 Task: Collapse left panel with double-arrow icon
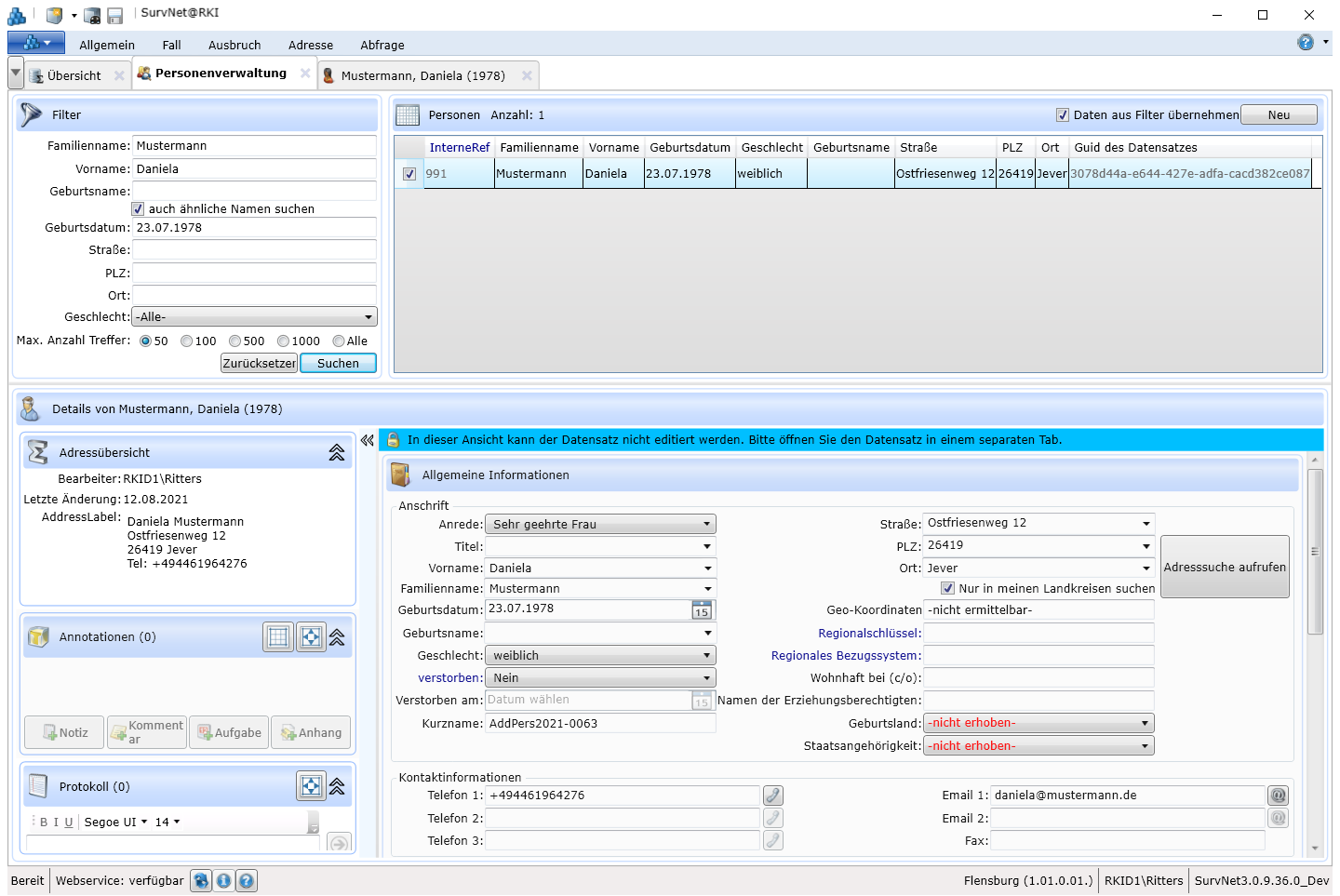point(368,440)
